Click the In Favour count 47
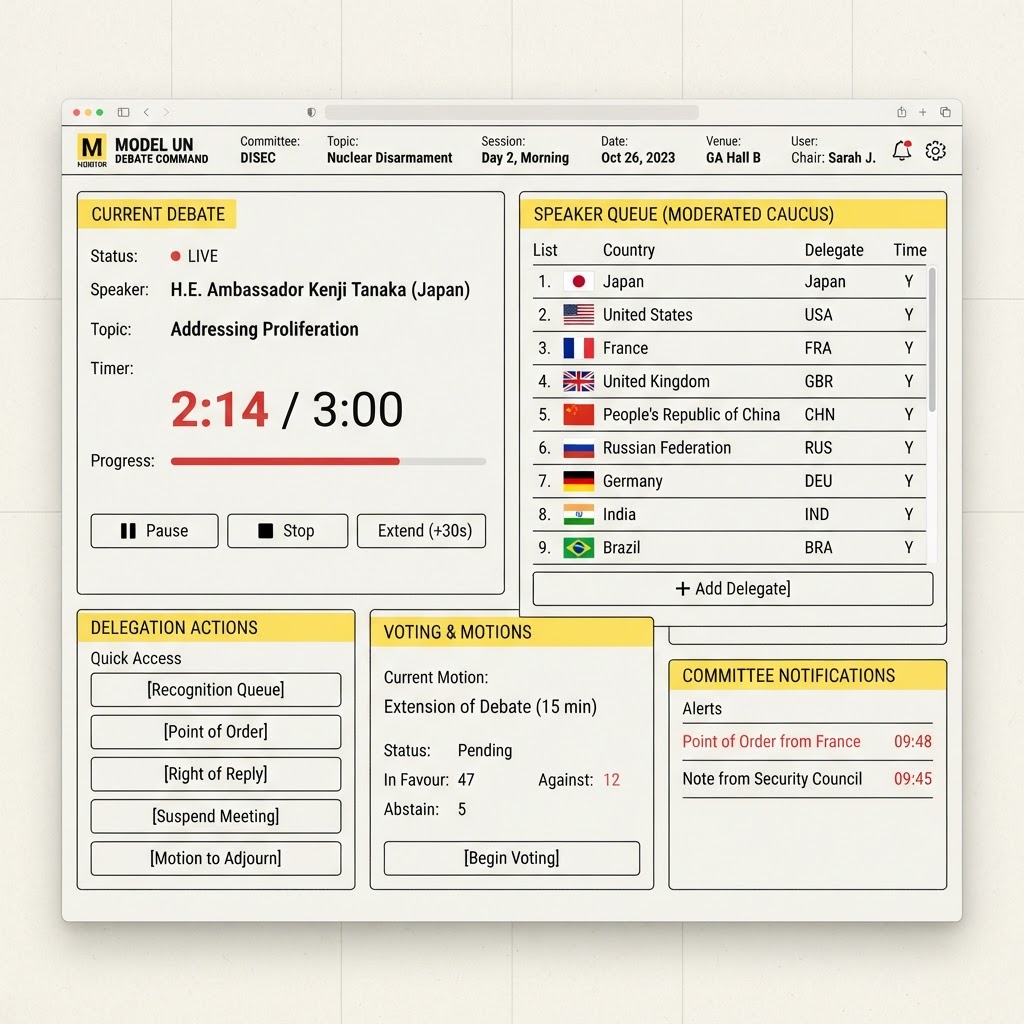Viewport: 1024px width, 1024px height. tap(466, 780)
